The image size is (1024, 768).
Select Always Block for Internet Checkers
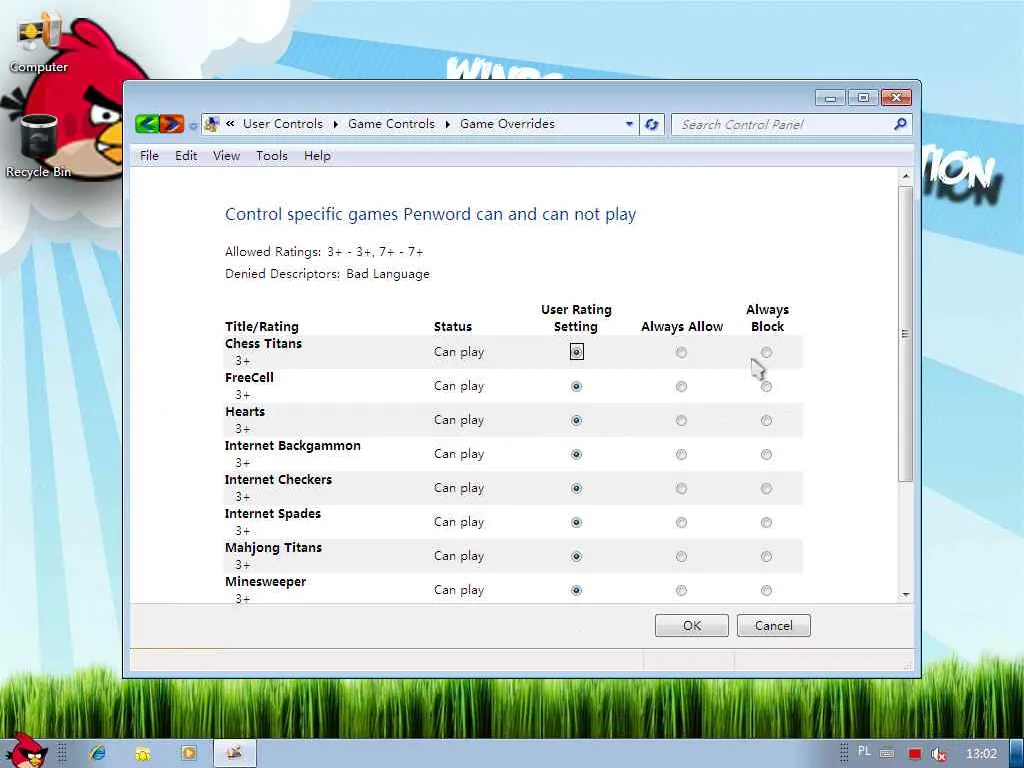click(766, 488)
